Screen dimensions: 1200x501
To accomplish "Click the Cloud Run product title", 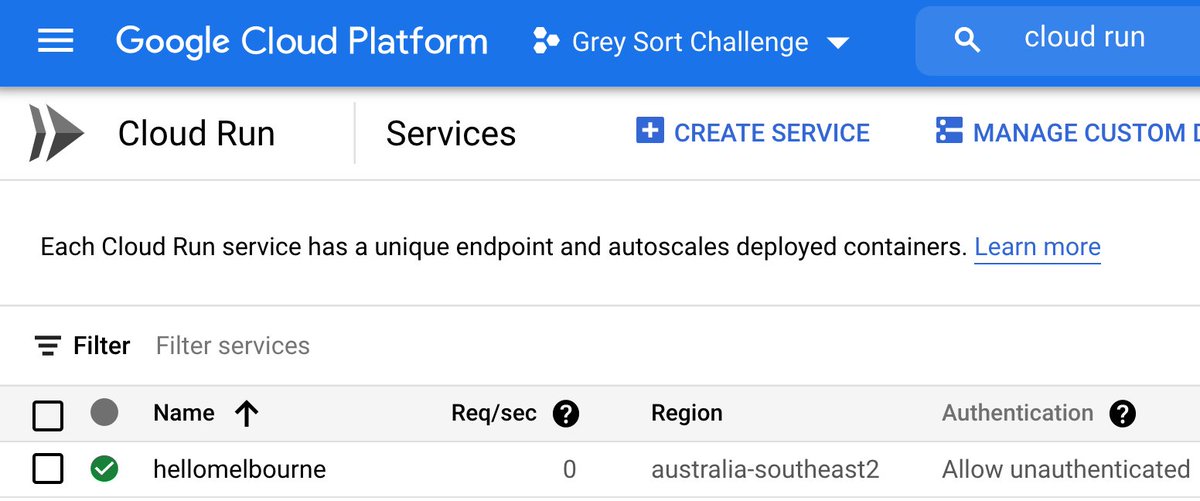I will pyautogui.click(x=196, y=133).
